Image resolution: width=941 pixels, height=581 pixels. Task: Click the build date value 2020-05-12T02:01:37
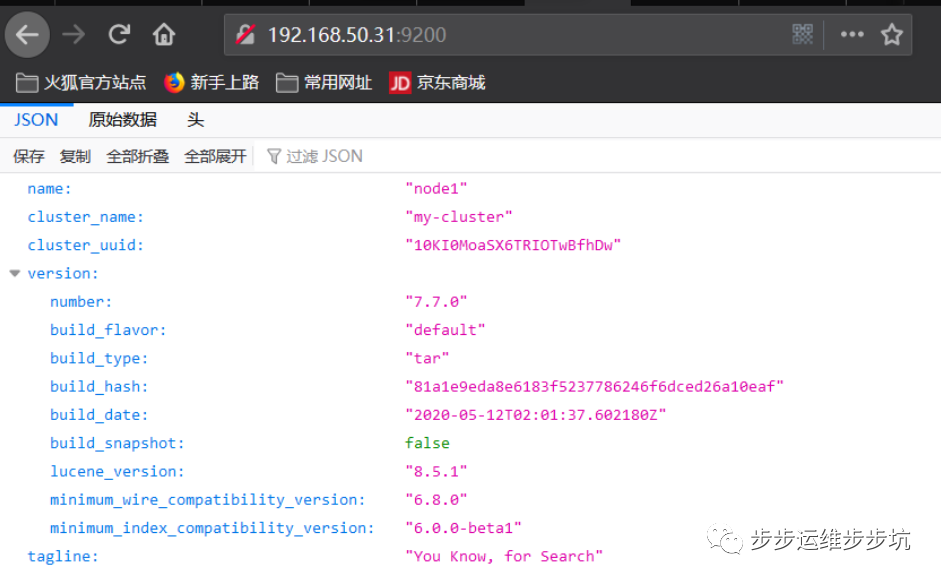(x=536, y=415)
